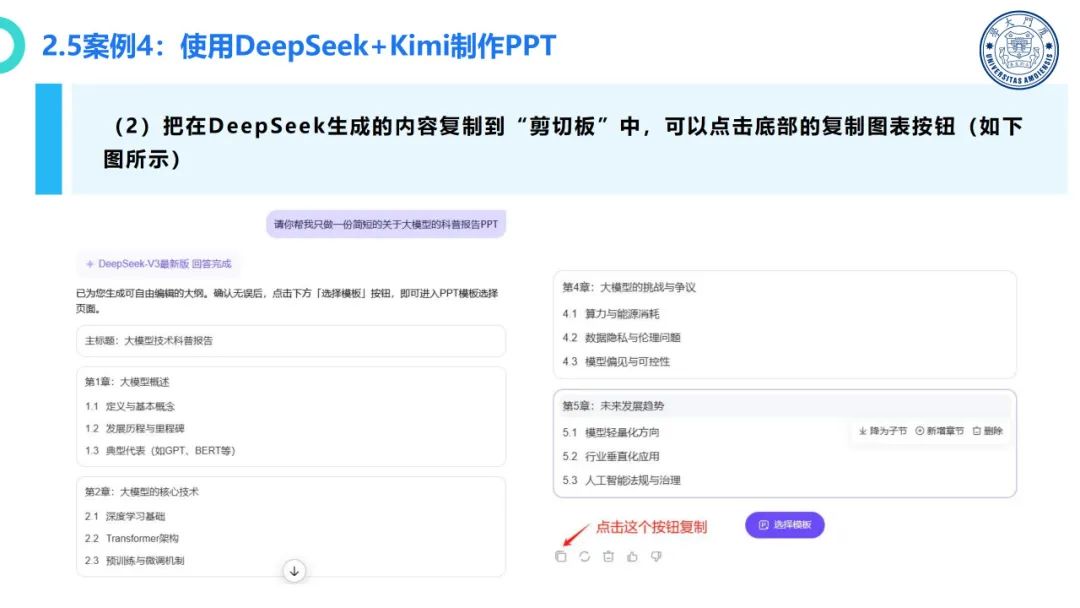Delete the reply using the trash icon

click(608, 556)
